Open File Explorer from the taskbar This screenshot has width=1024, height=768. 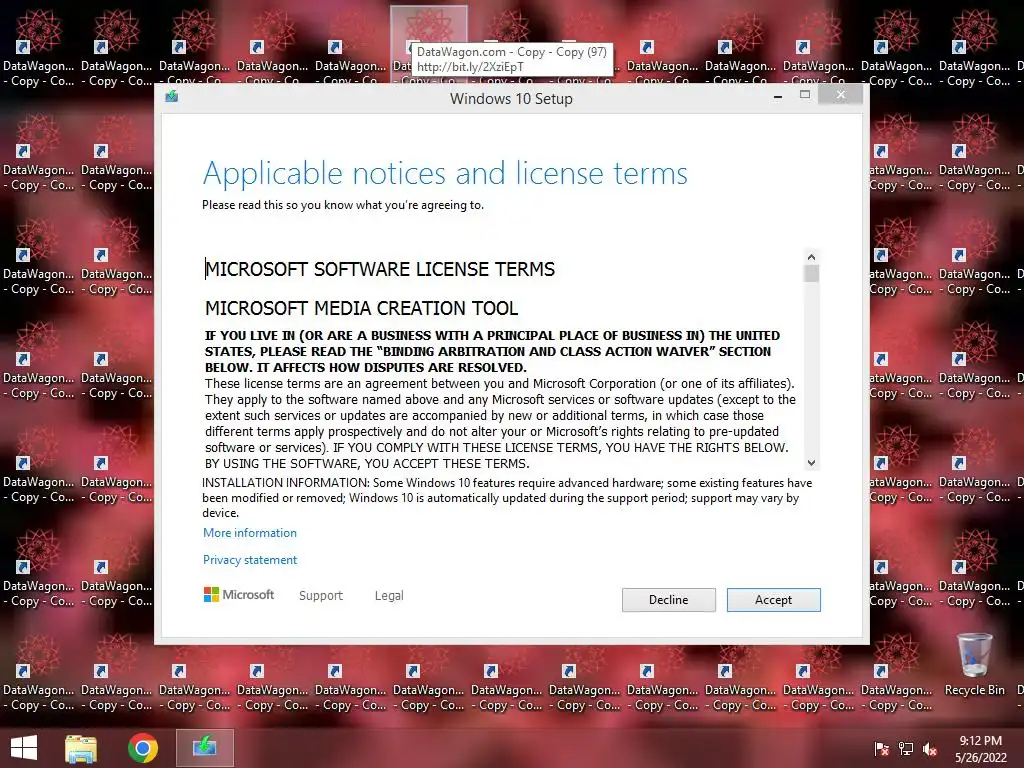[81, 748]
